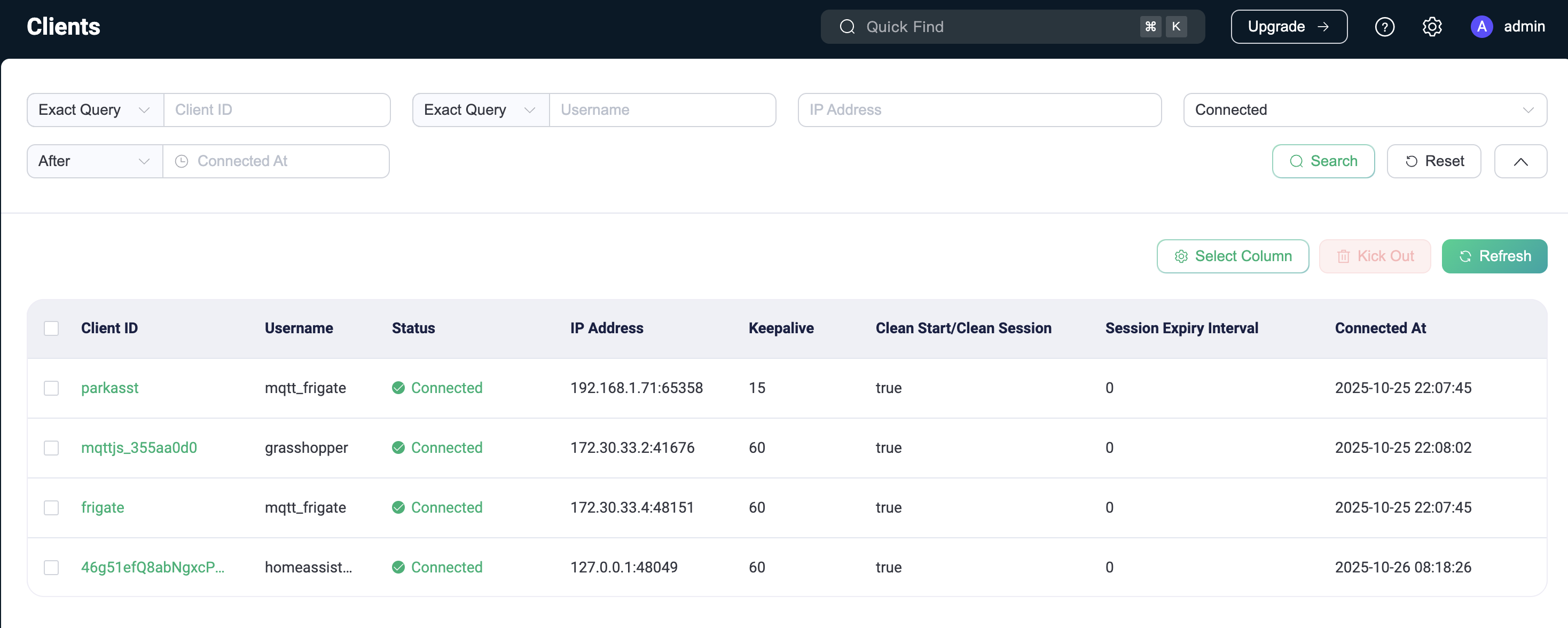Open the settings gear icon
This screenshot has width=1568, height=628.
coord(1432,27)
